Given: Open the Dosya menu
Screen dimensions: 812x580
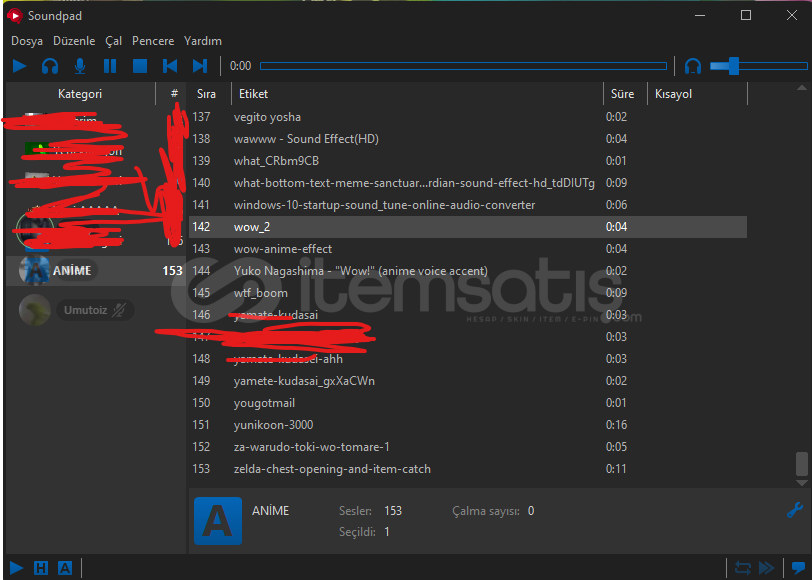Looking at the screenshot, I should point(27,41).
